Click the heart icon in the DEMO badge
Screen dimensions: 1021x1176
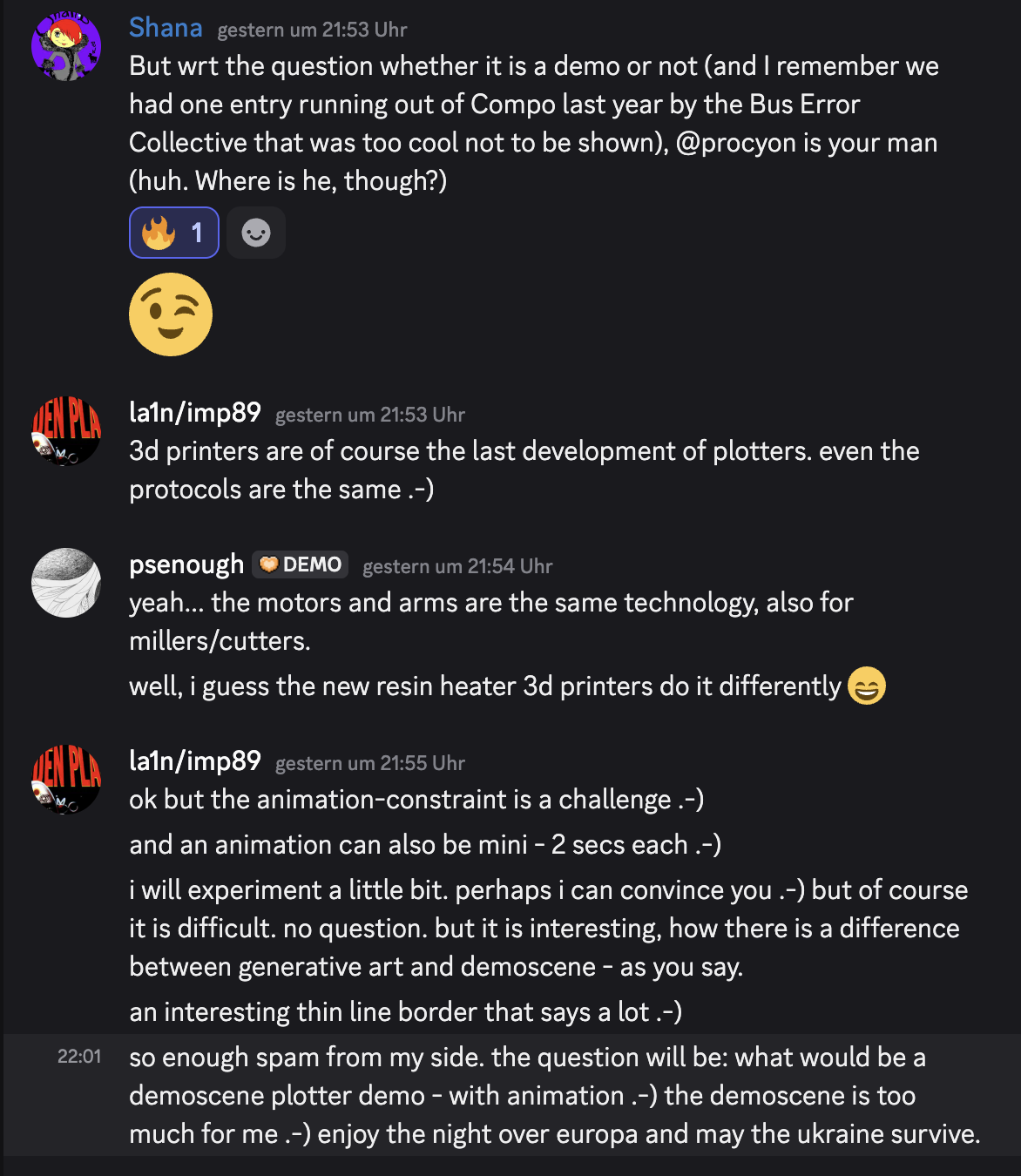click(x=269, y=564)
